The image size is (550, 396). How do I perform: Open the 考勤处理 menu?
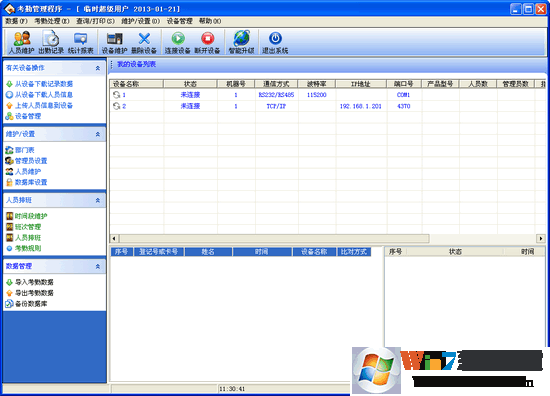(52, 21)
